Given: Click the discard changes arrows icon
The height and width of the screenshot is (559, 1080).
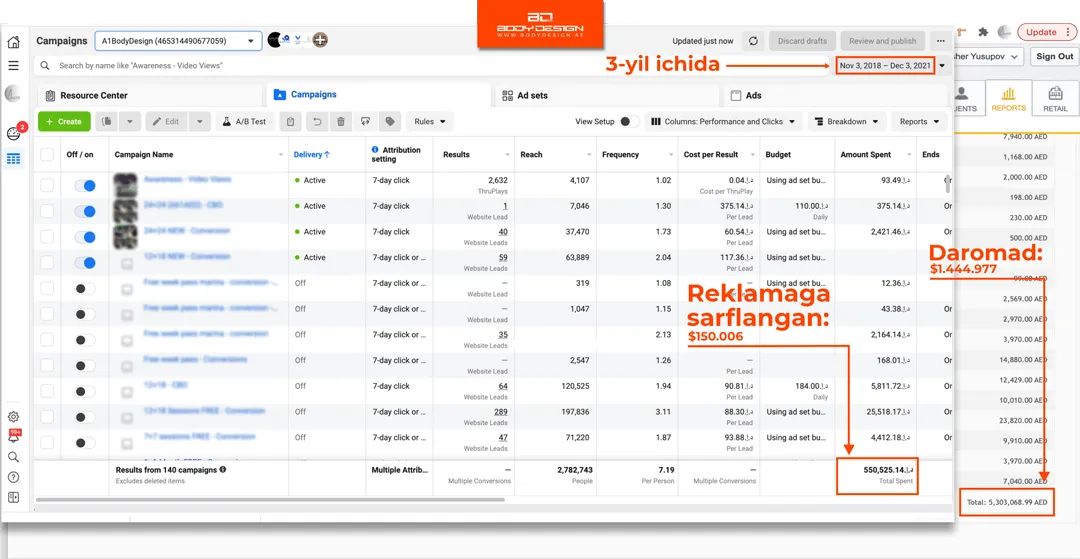Looking at the screenshot, I should [x=365, y=121].
